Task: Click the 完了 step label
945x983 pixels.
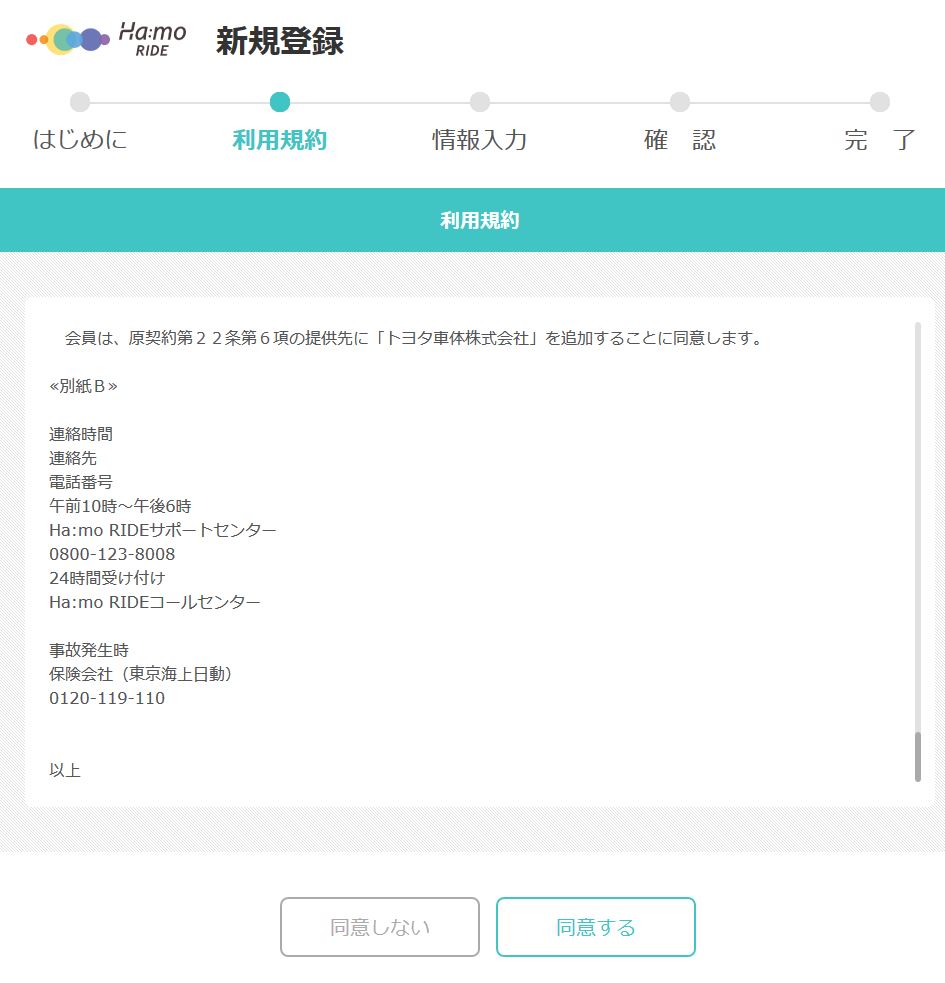Action: coord(880,139)
